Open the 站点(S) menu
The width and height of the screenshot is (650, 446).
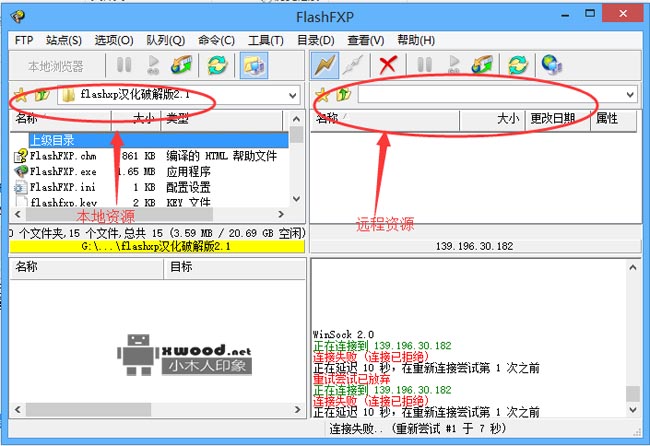click(x=64, y=40)
